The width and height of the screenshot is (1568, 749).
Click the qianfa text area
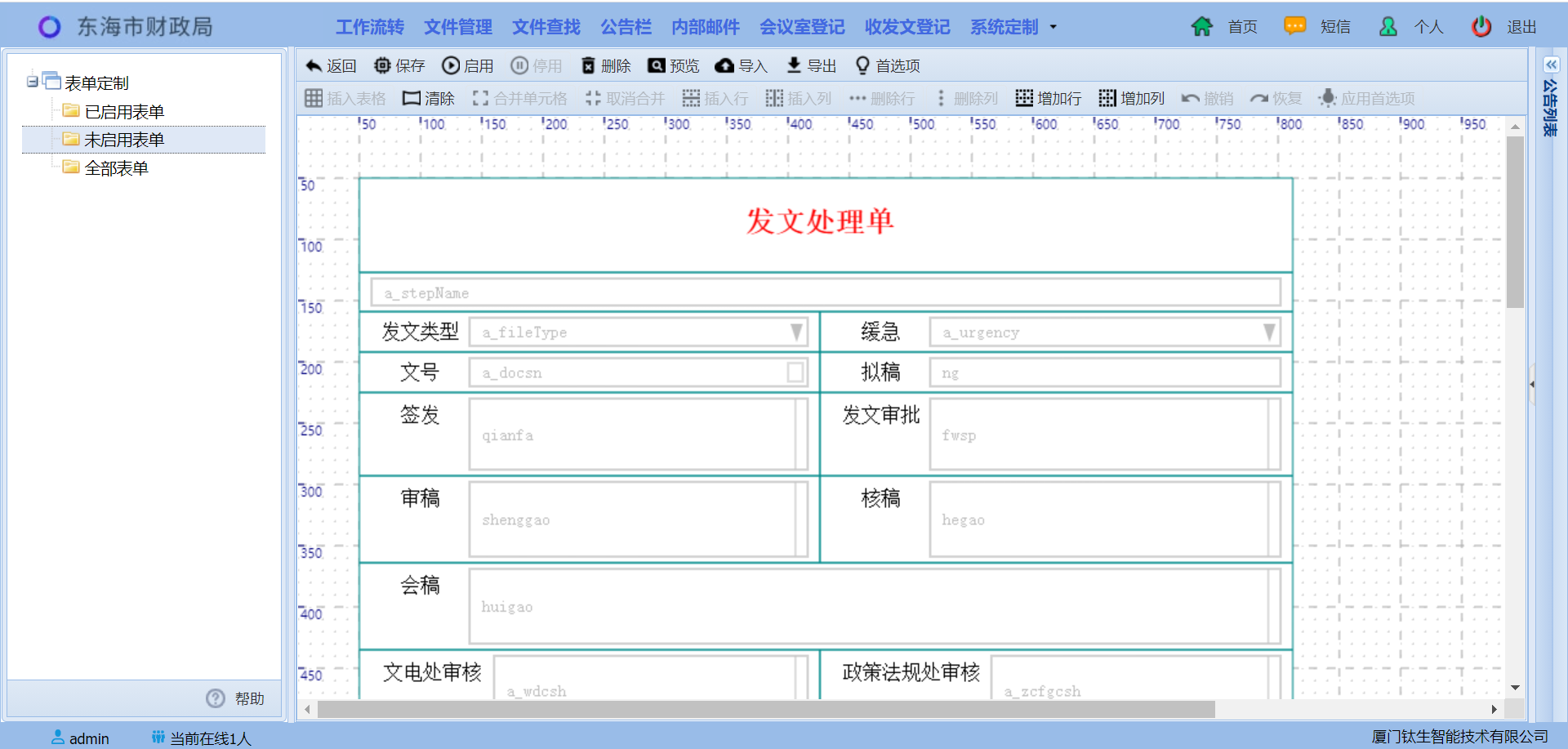point(639,434)
